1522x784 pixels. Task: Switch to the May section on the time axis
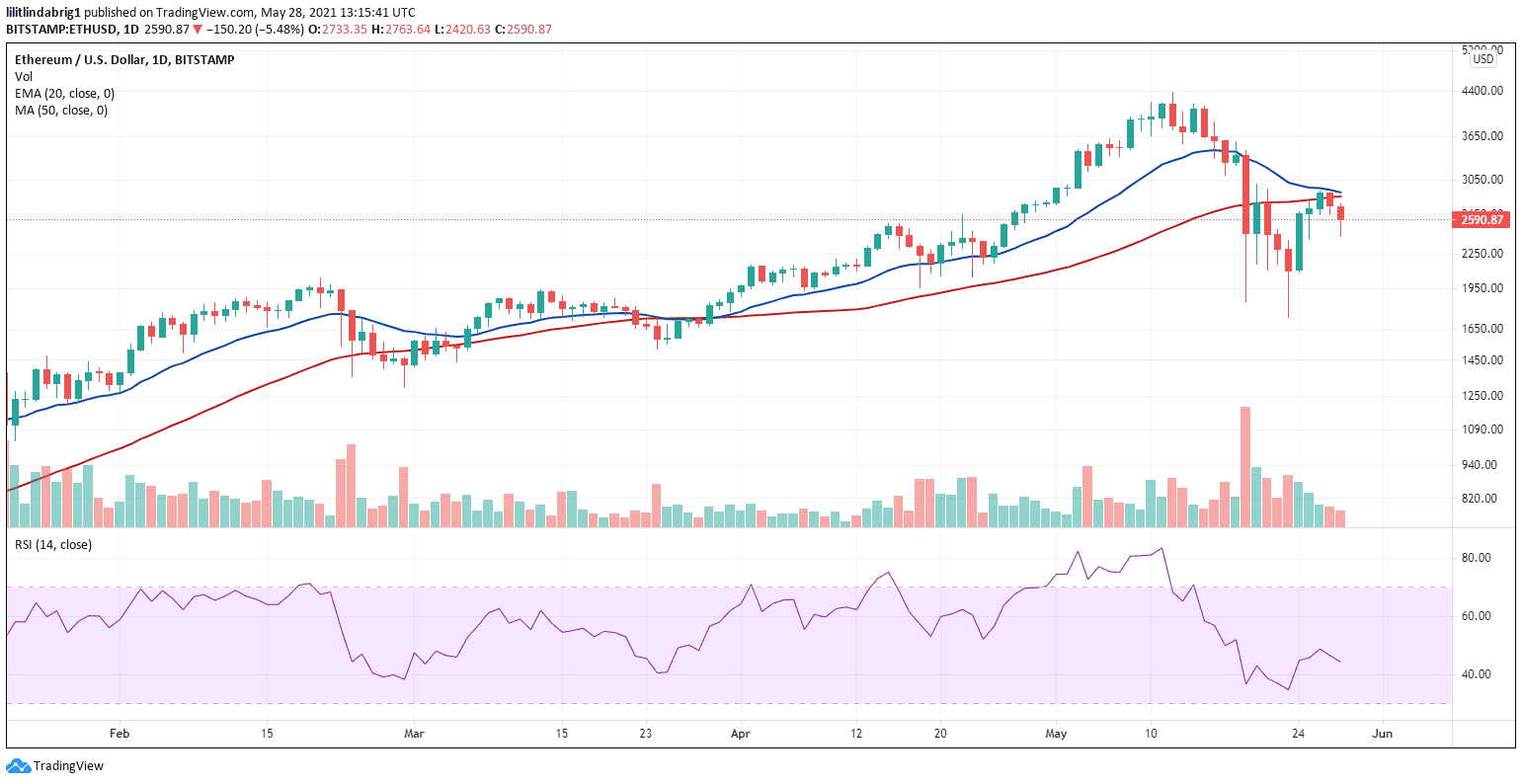1055,734
